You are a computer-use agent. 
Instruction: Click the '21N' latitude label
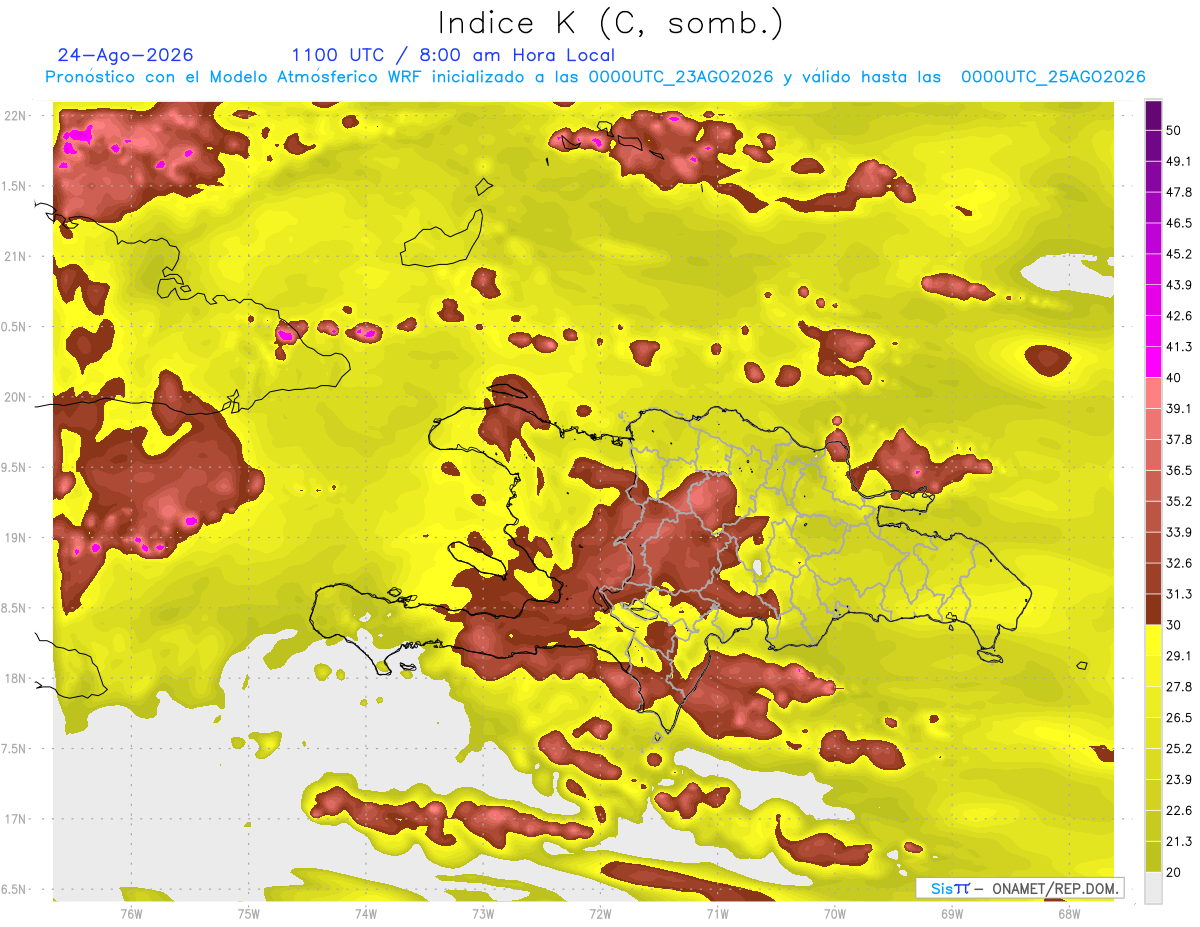click(x=16, y=256)
